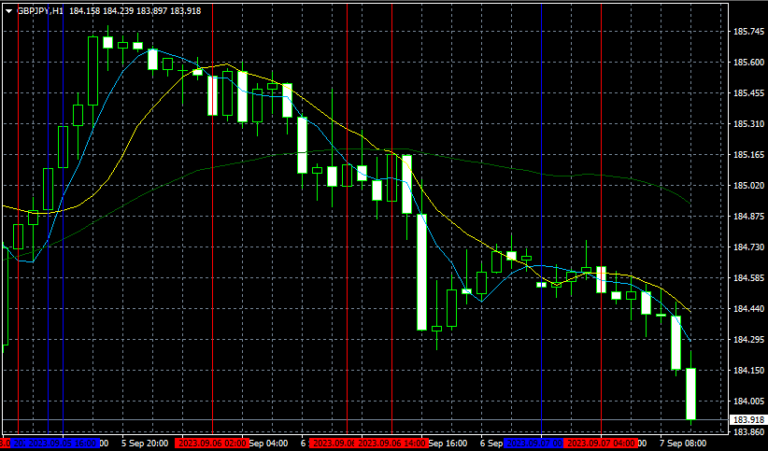768x451 pixels.
Task: Click the 184.000 price axis label
Action: pyautogui.click(x=748, y=401)
